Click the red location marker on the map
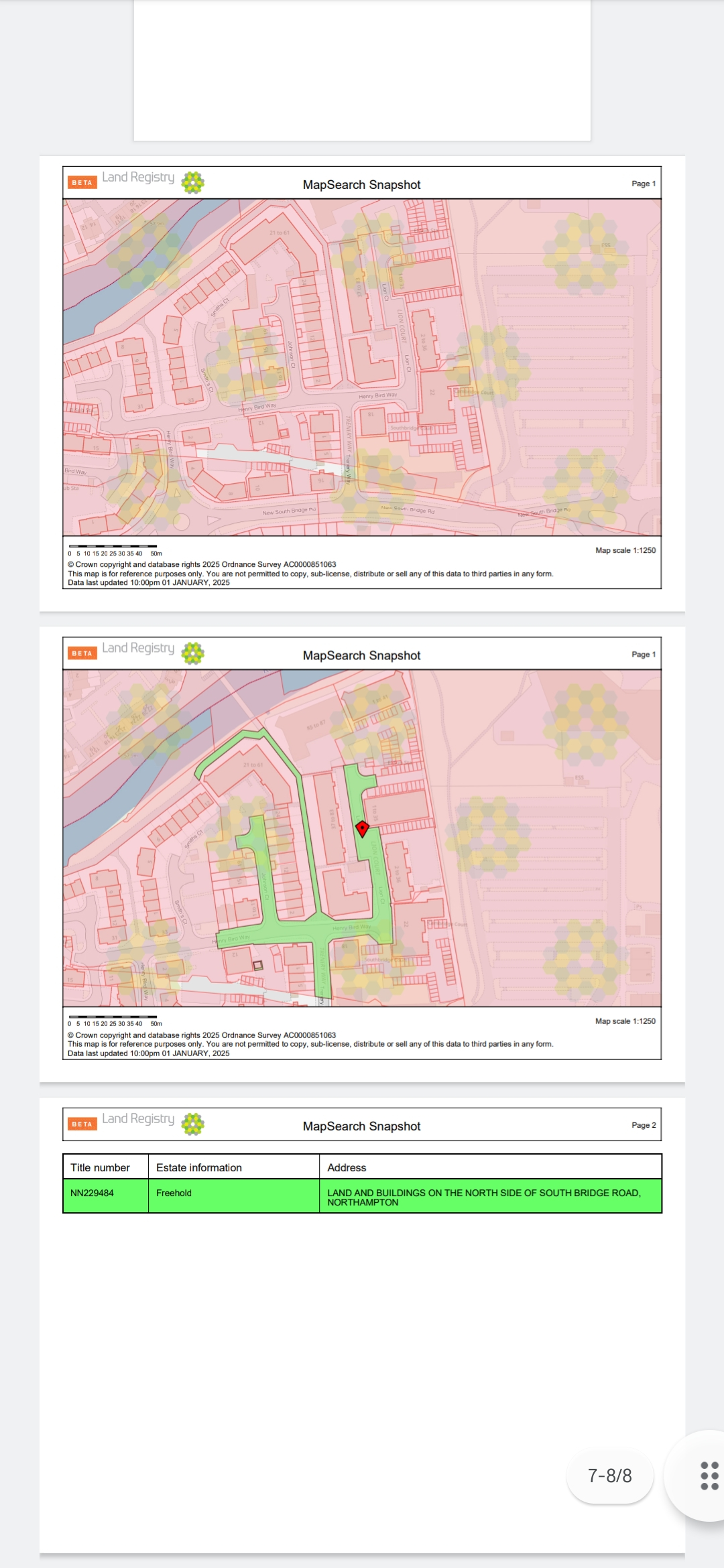The height and width of the screenshot is (1568, 724). 362,829
